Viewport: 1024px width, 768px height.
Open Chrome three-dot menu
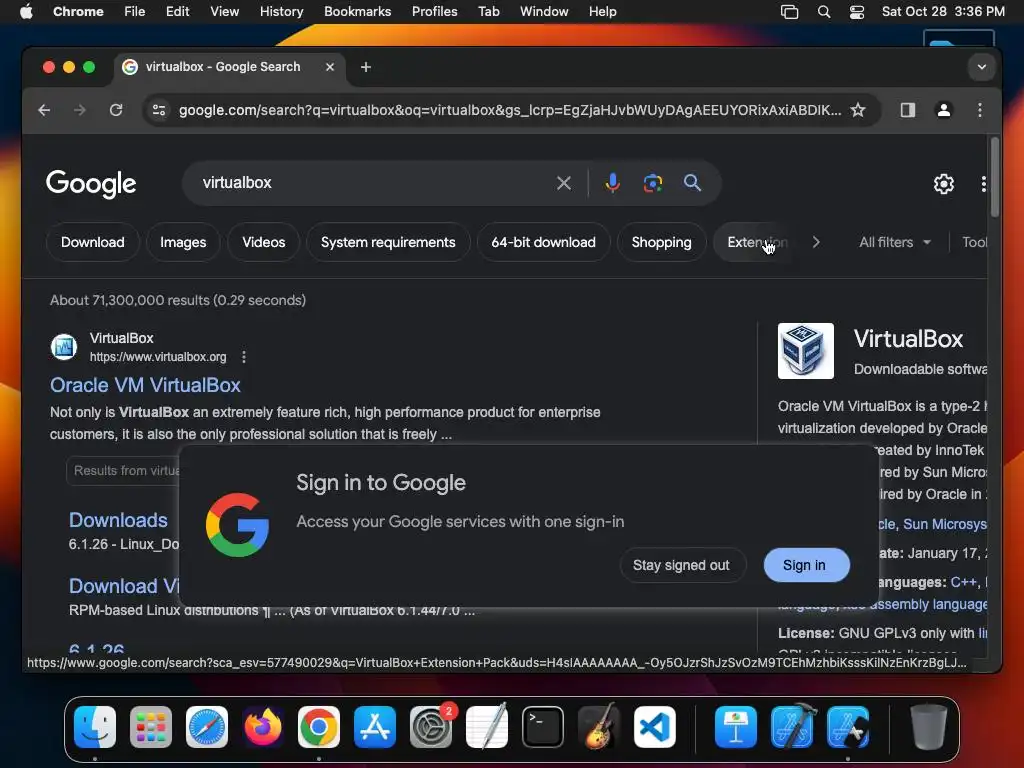[980, 110]
